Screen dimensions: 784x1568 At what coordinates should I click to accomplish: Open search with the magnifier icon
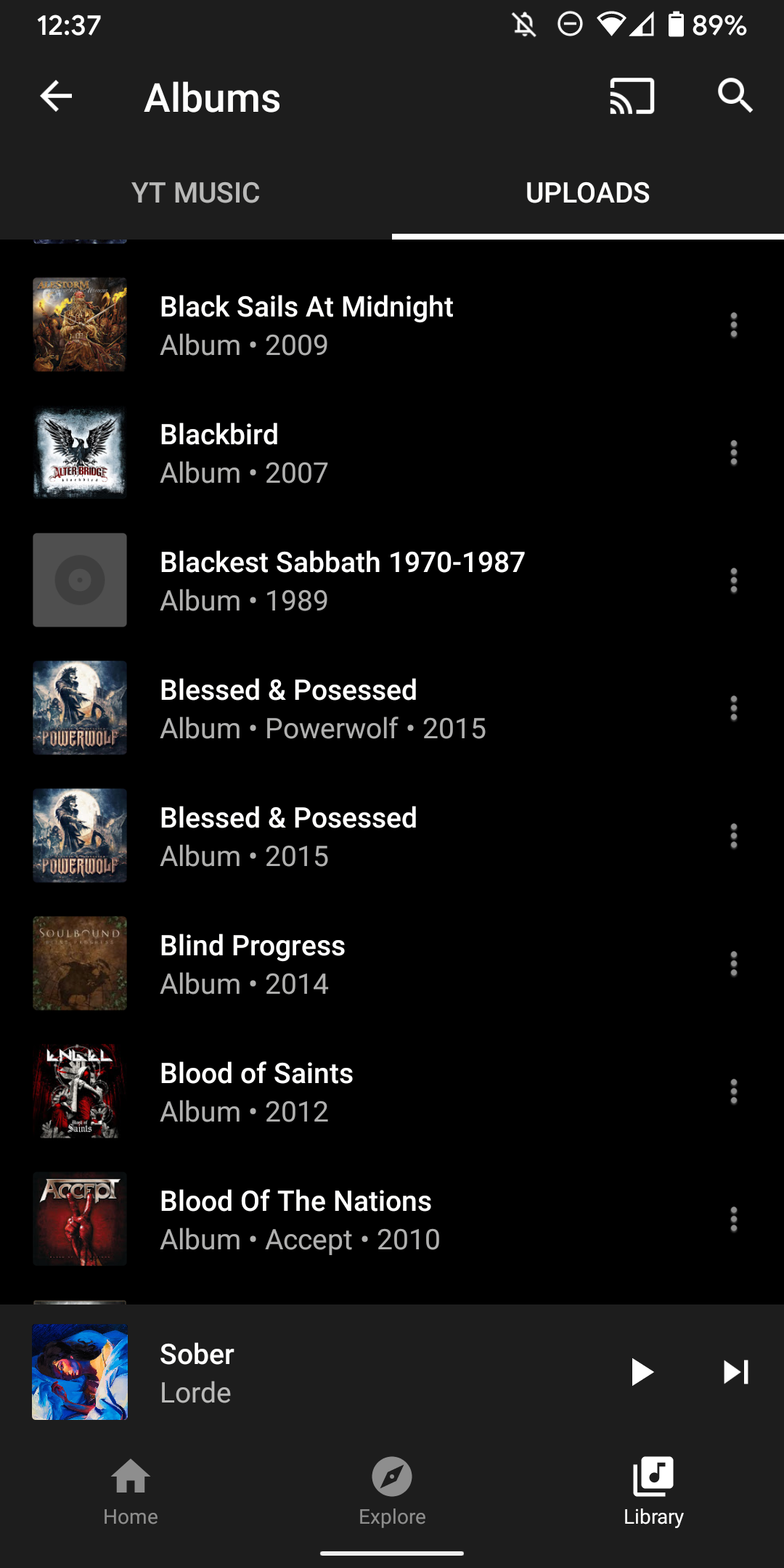point(735,96)
